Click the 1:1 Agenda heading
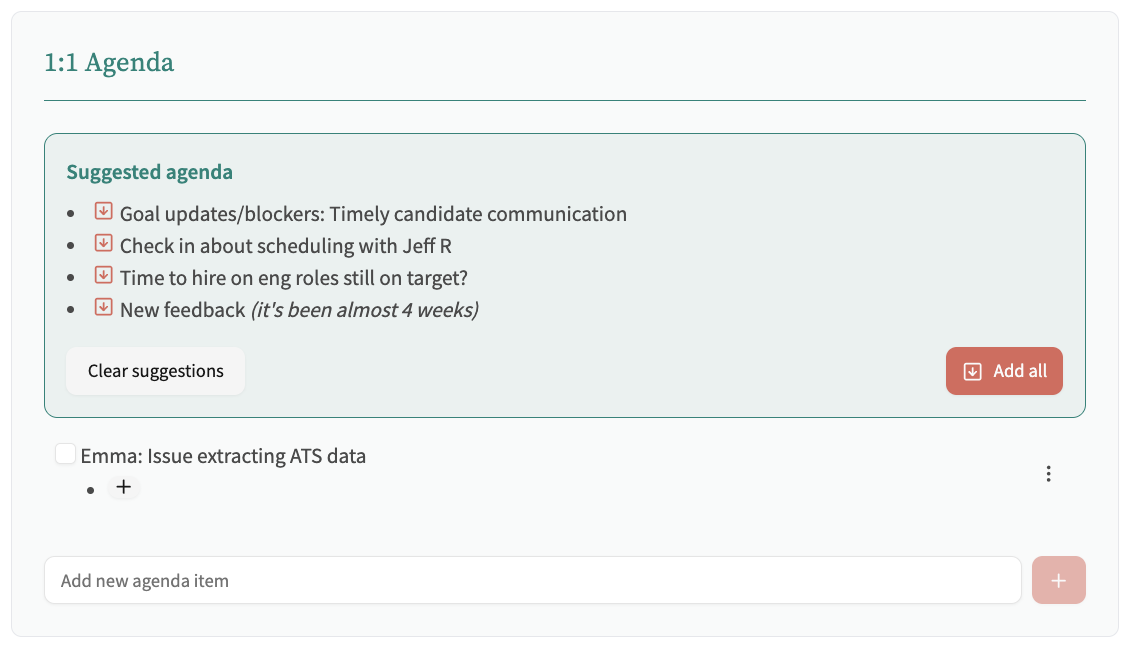The height and width of the screenshot is (652, 1130). [109, 63]
